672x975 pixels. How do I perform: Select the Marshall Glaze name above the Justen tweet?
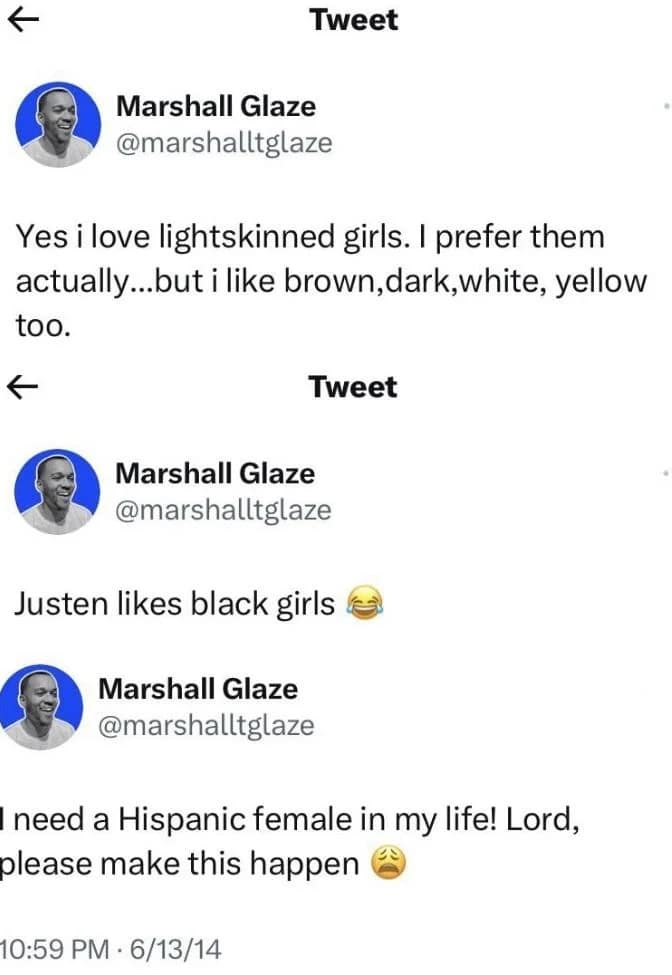pyautogui.click(x=215, y=473)
